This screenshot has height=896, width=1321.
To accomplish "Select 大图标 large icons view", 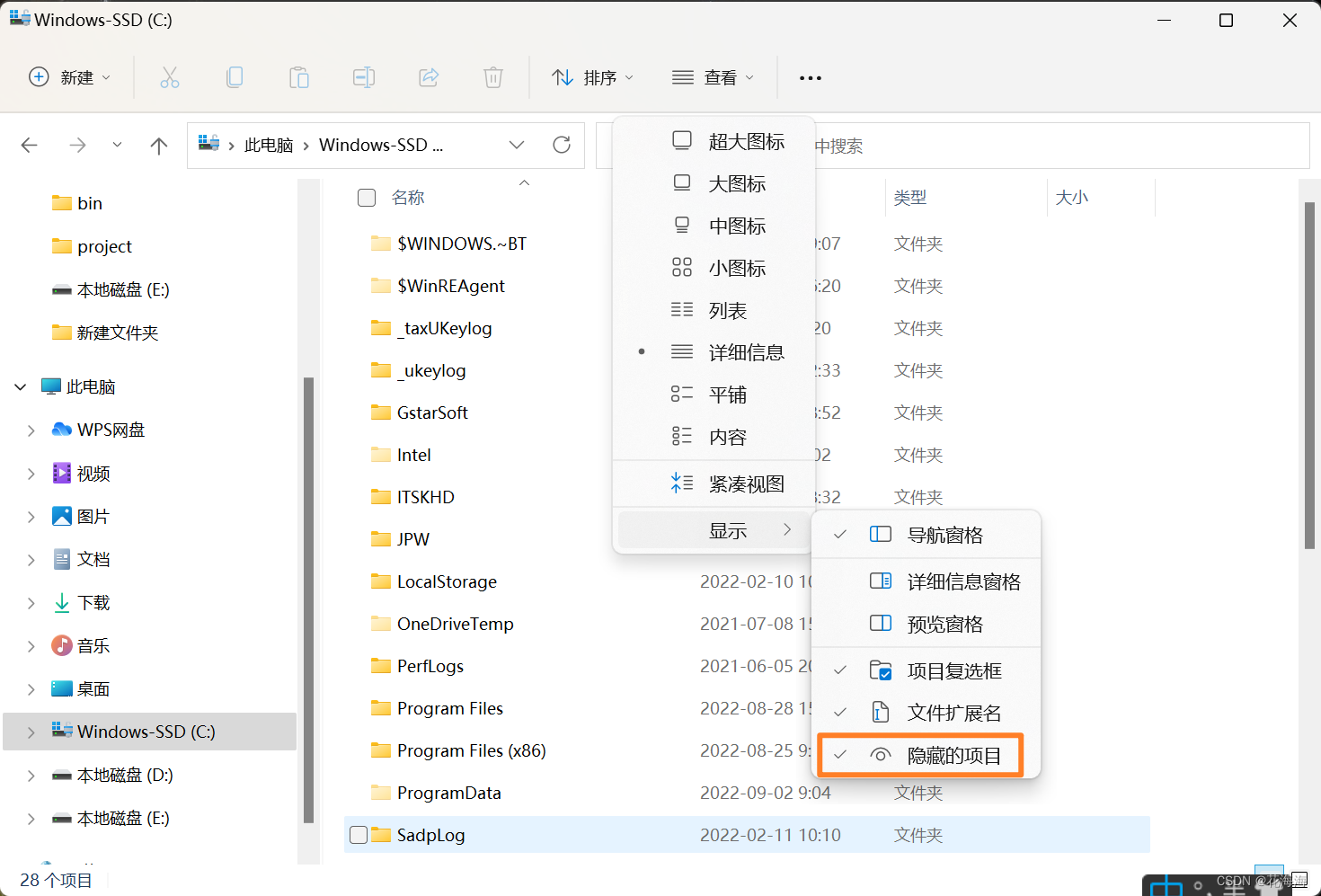I will (x=714, y=183).
